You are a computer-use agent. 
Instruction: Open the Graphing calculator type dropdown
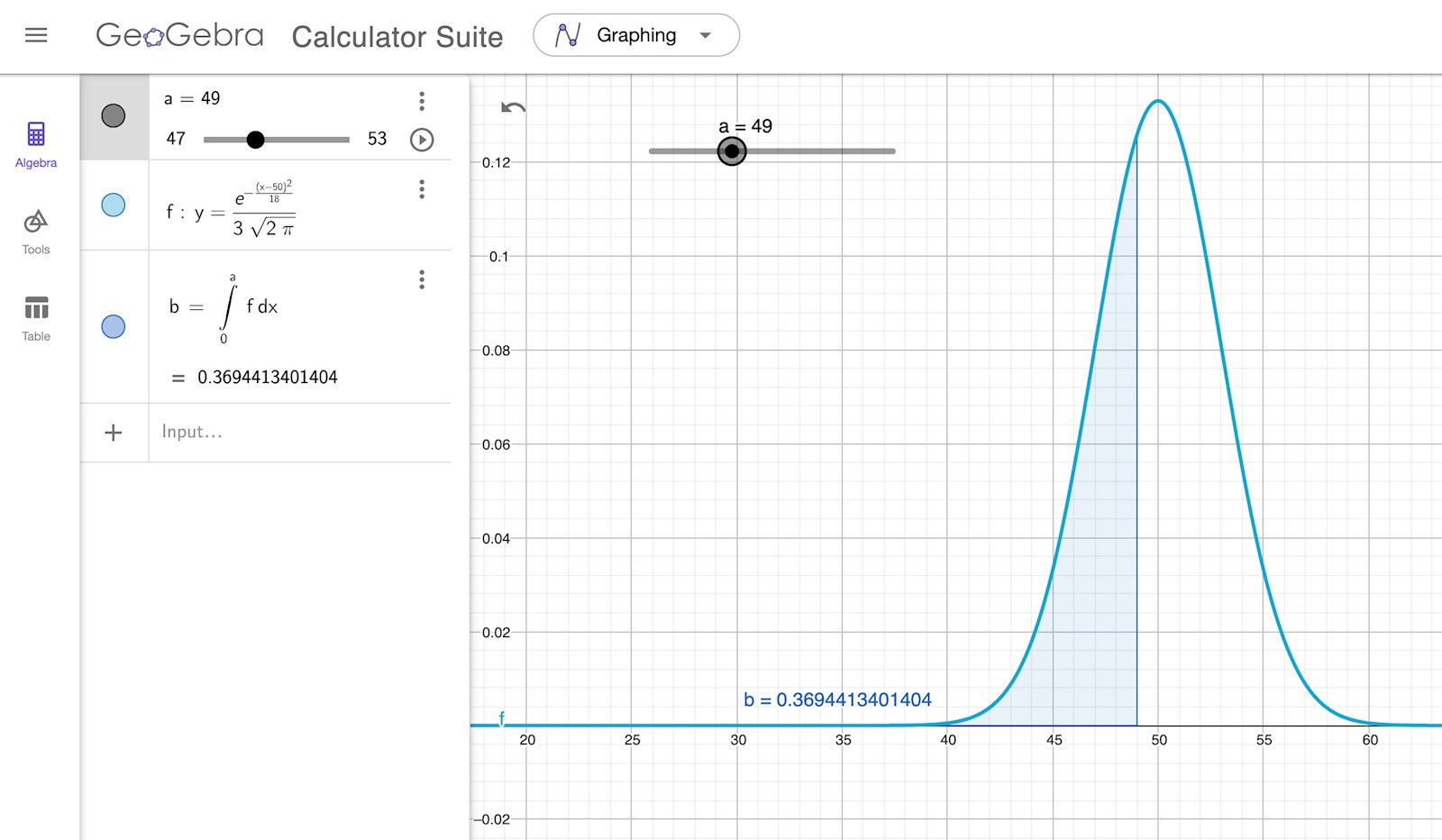pos(705,35)
